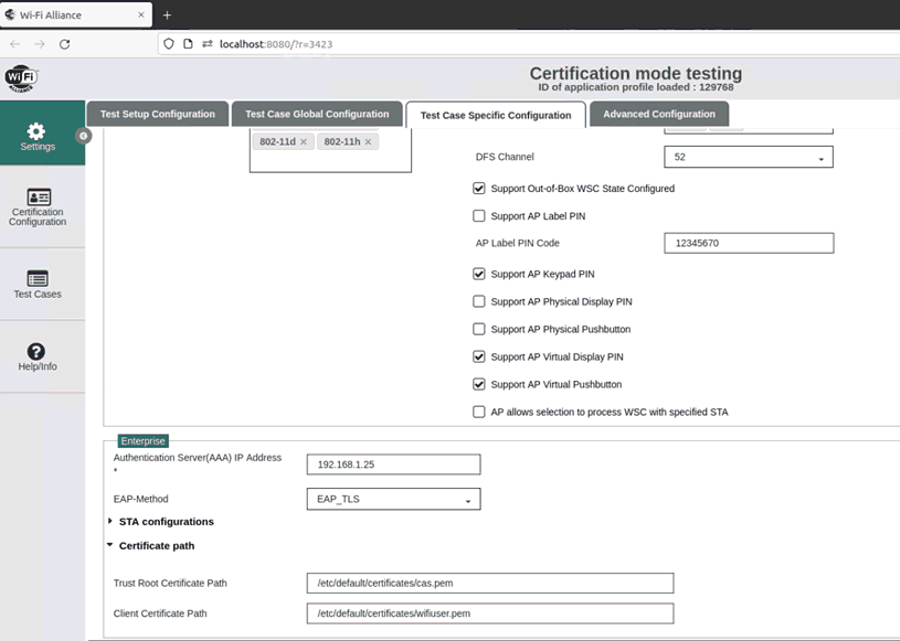Disable Support Out-of-Box WSC State Configured
The image size is (900, 641).
pyautogui.click(x=479, y=188)
